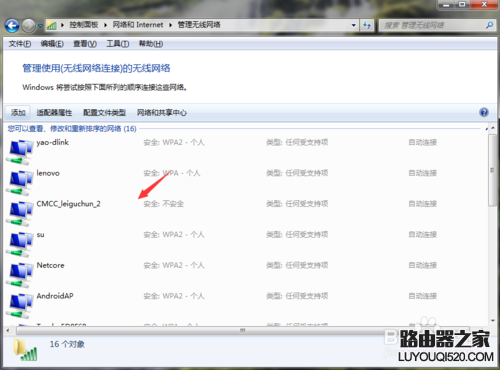
Task: Click 自动连接 in the Netcore row
Action: (x=423, y=265)
